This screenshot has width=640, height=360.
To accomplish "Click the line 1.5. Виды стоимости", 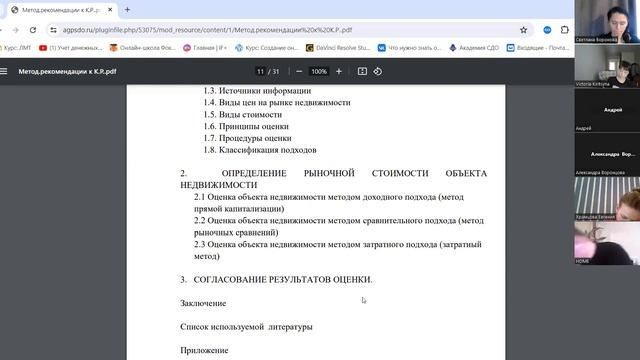I will coord(242,114).
